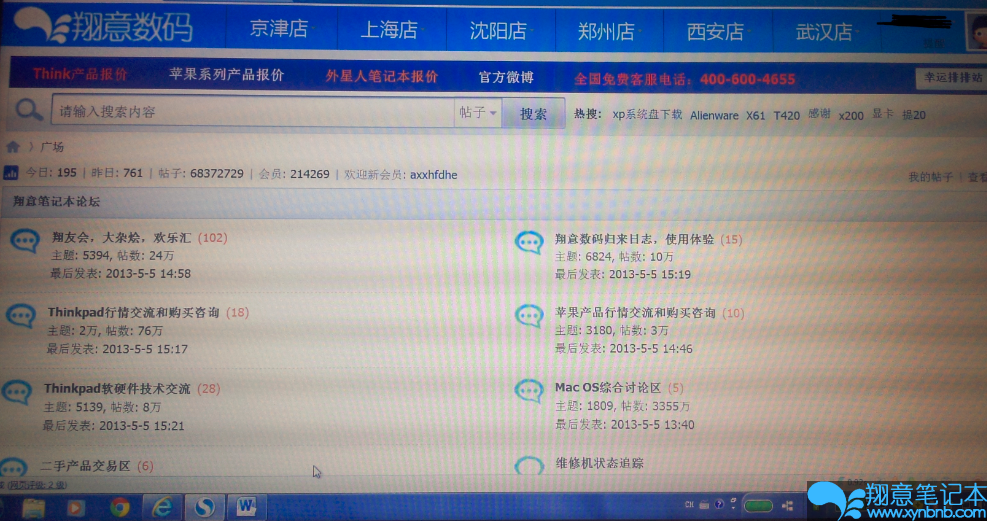Open Think产品报价 menu item
The height and width of the screenshot is (521, 987).
click(x=80, y=74)
